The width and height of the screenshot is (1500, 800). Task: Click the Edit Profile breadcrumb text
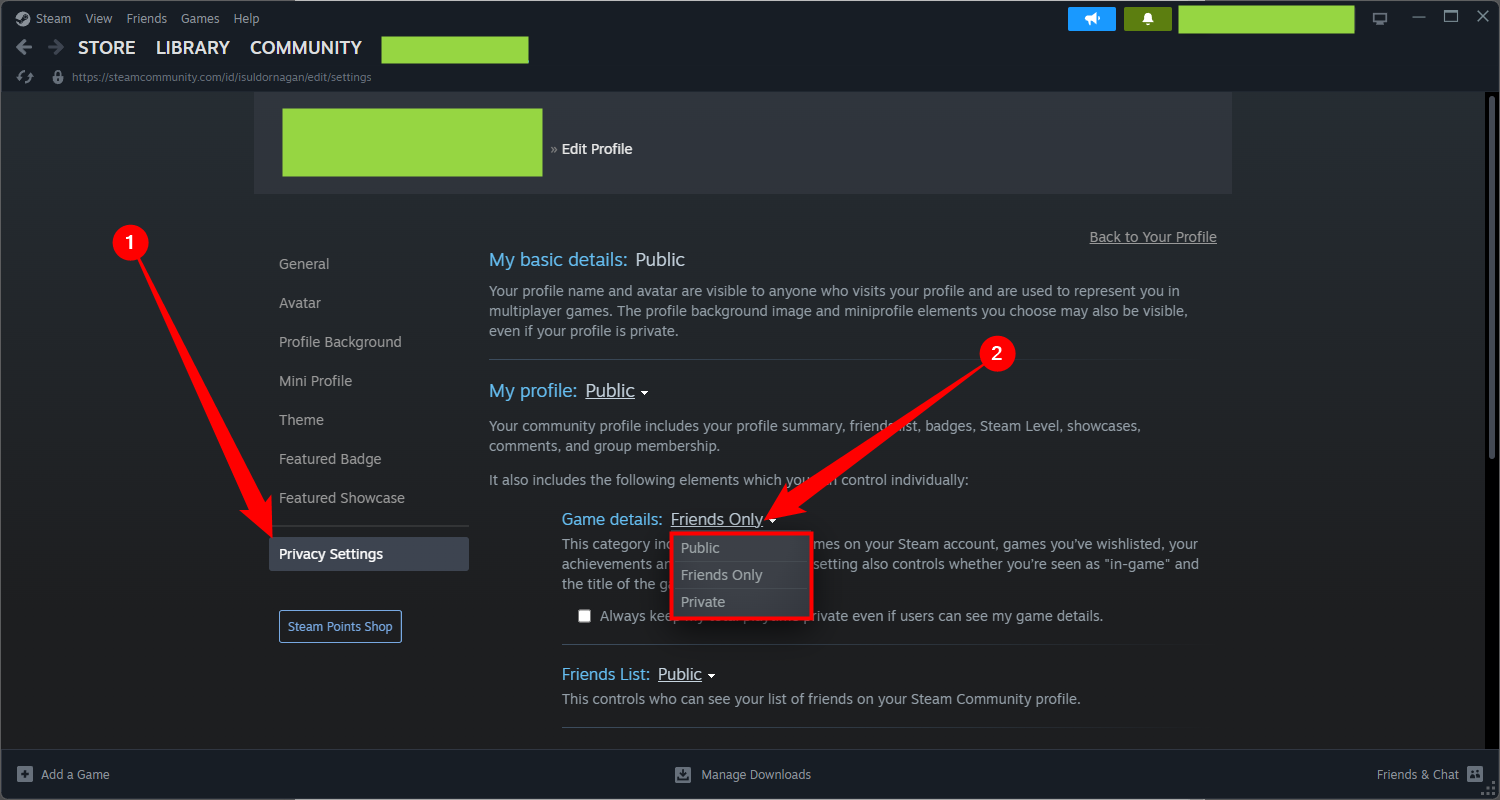pyautogui.click(x=597, y=149)
